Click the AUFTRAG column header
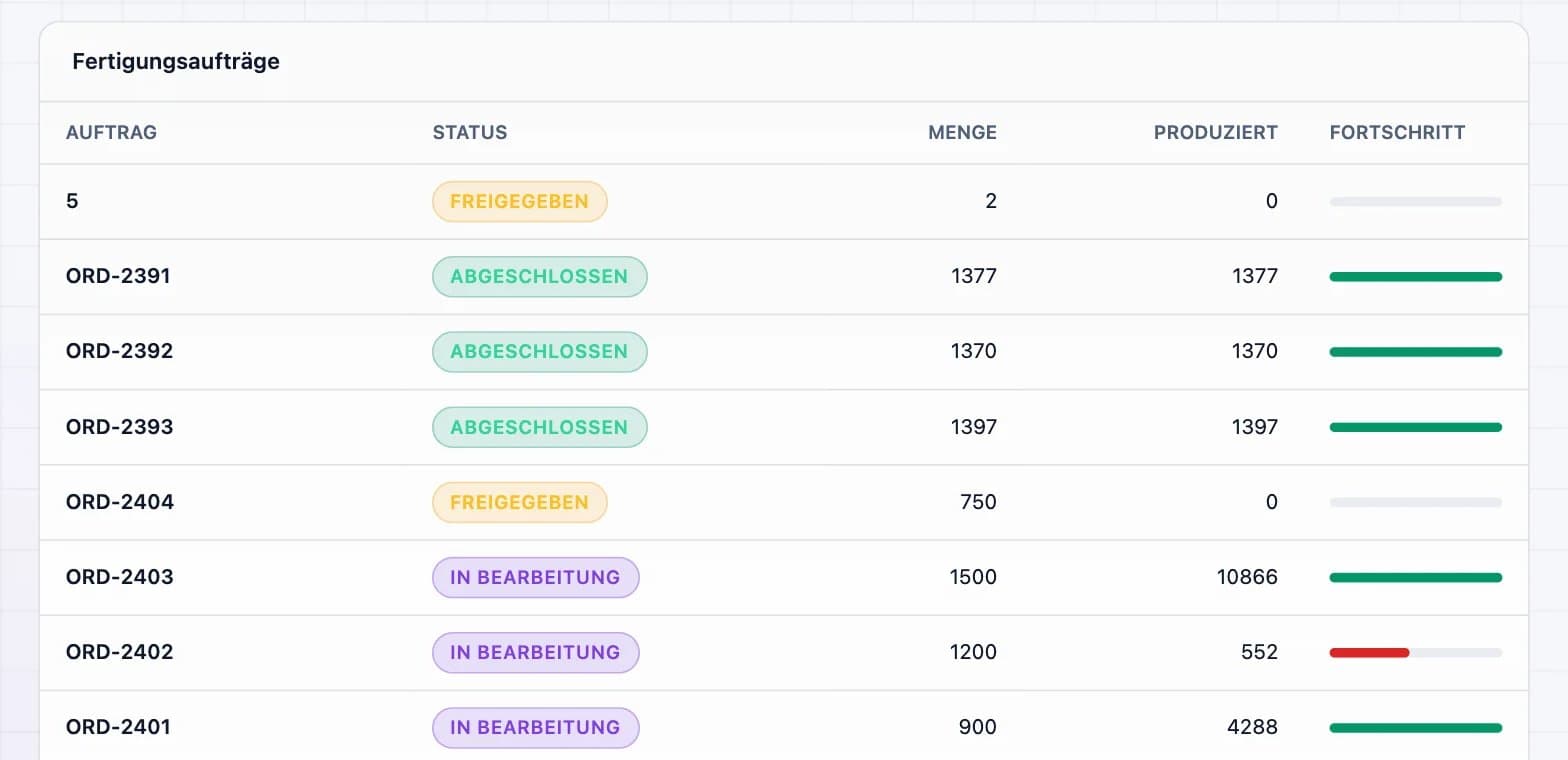1568x760 pixels. [111, 133]
